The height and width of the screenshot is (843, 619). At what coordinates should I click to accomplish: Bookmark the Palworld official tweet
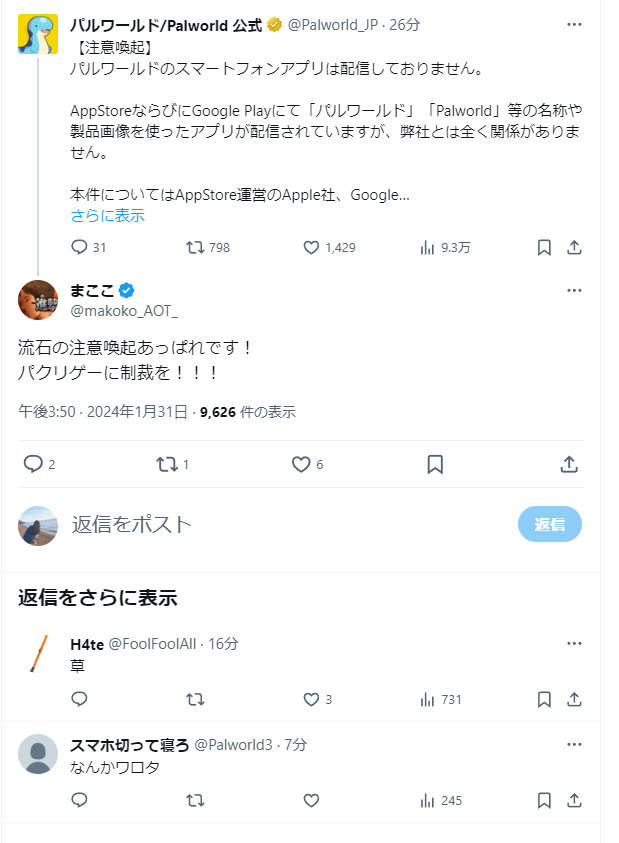click(x=544, y=247)
